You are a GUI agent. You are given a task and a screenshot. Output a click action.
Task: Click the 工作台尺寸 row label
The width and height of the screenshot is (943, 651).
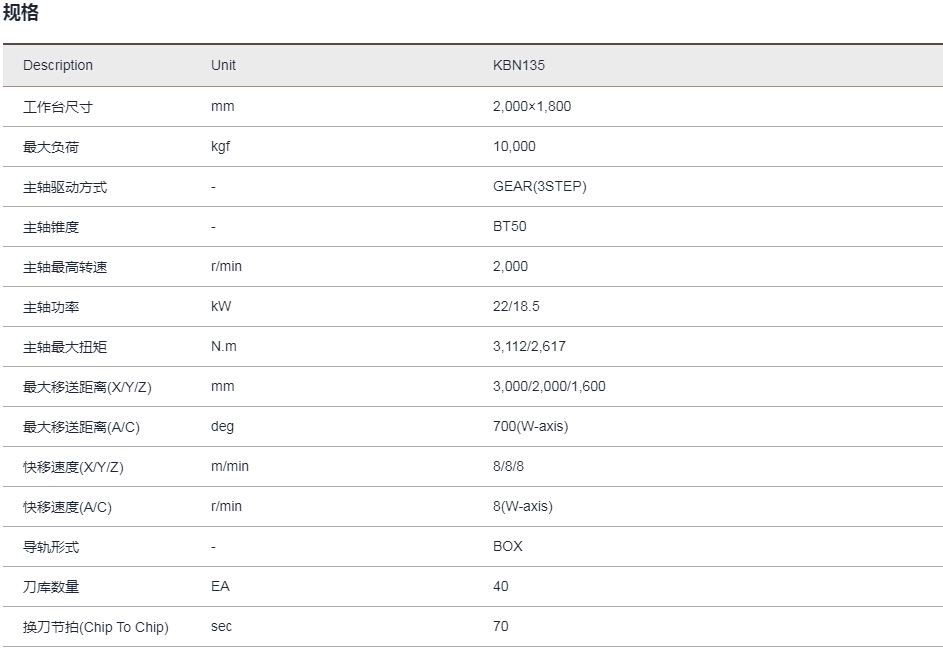point(58,107)
